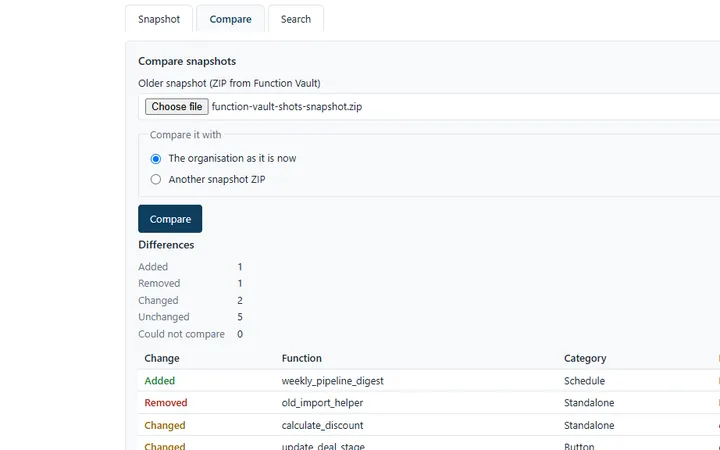Click the Change column header

[x=162, y=358]
